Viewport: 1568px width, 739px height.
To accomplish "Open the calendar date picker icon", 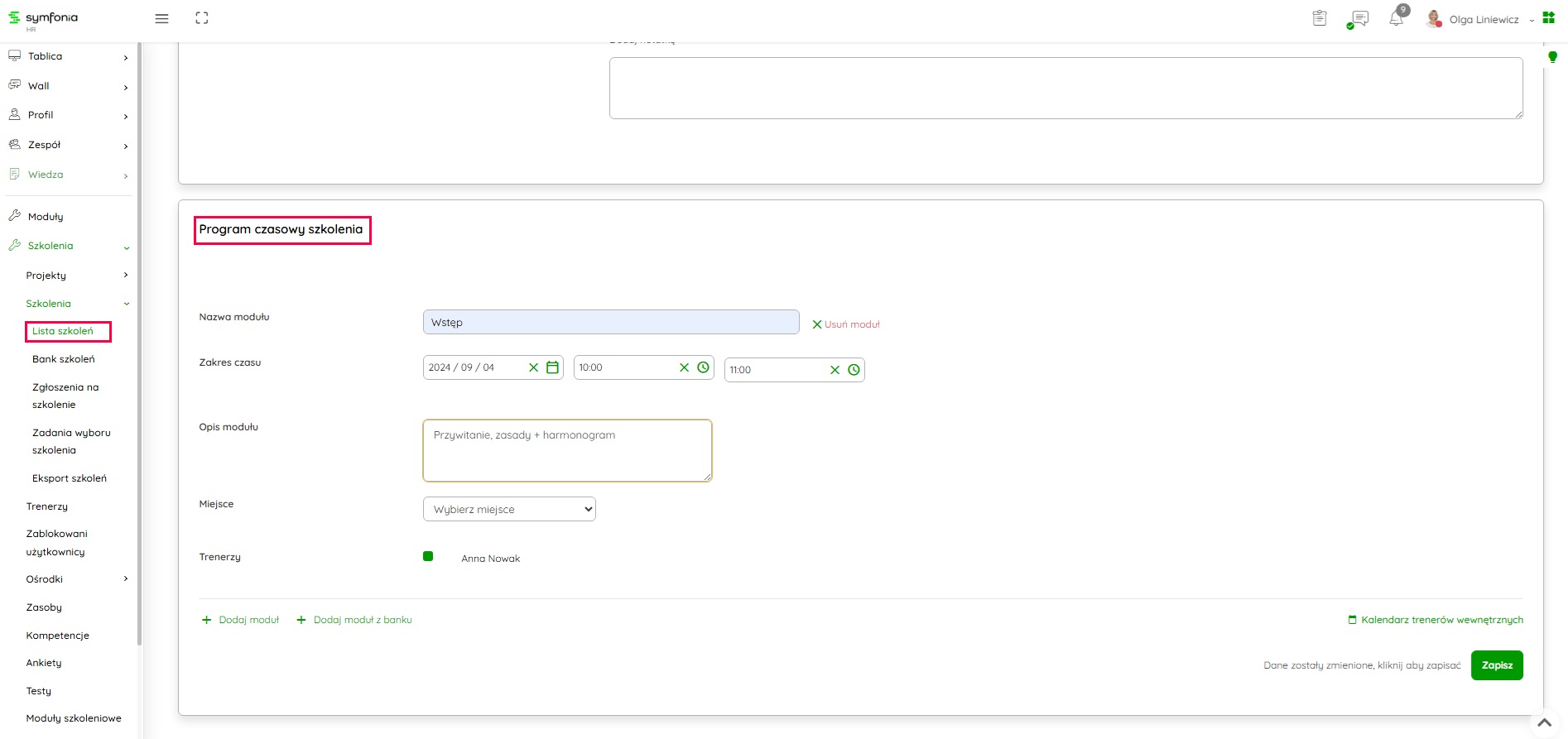I will click(x=552, y=367).
